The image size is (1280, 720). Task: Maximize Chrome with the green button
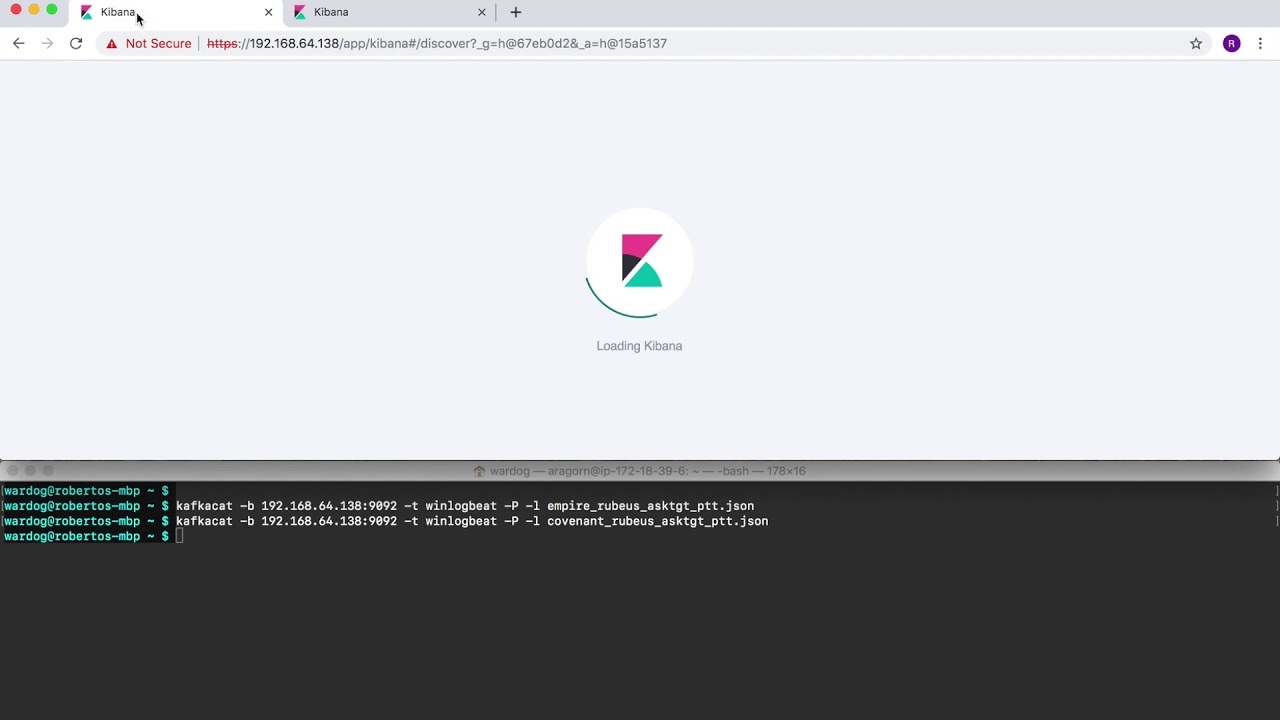[x=52, y=10]
